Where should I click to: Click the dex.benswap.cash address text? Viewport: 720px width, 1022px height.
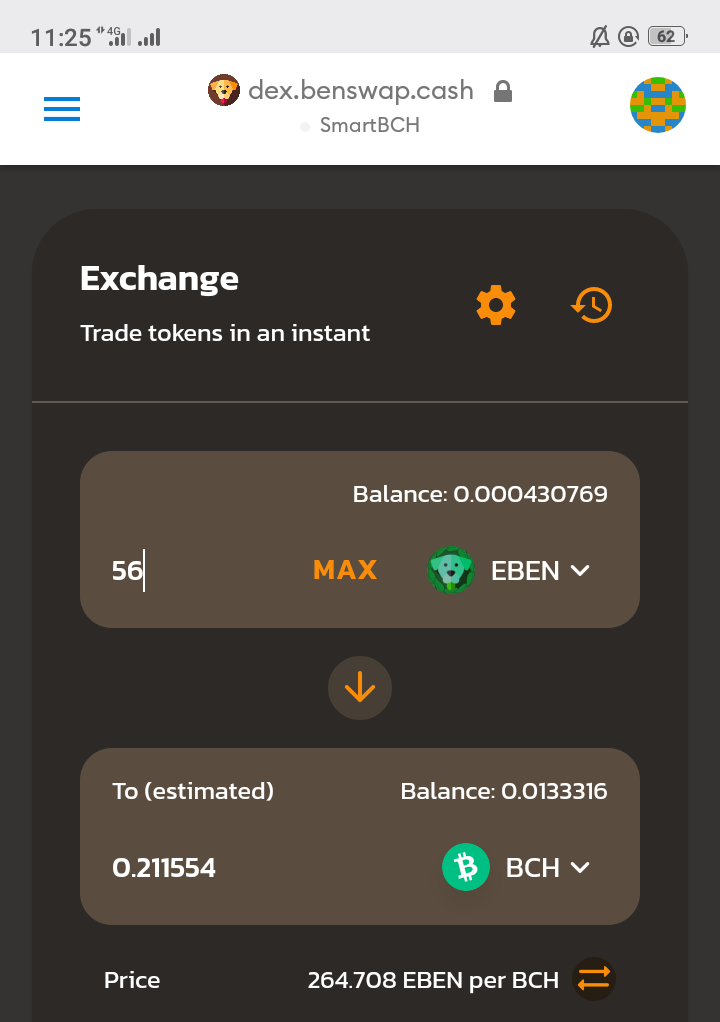[x=361, y=90]
